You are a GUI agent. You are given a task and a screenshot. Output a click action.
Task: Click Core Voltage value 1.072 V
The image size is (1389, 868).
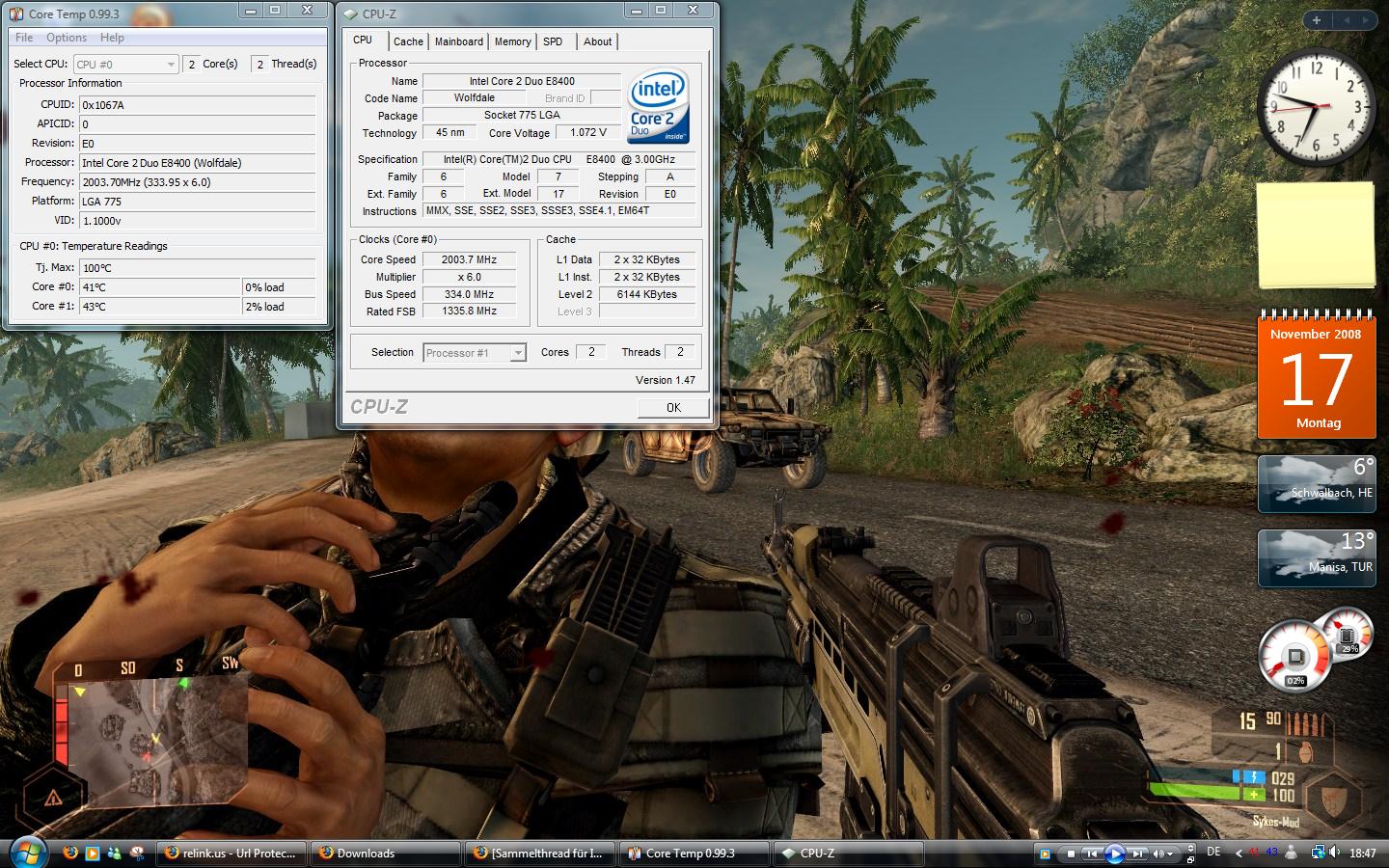588,133
